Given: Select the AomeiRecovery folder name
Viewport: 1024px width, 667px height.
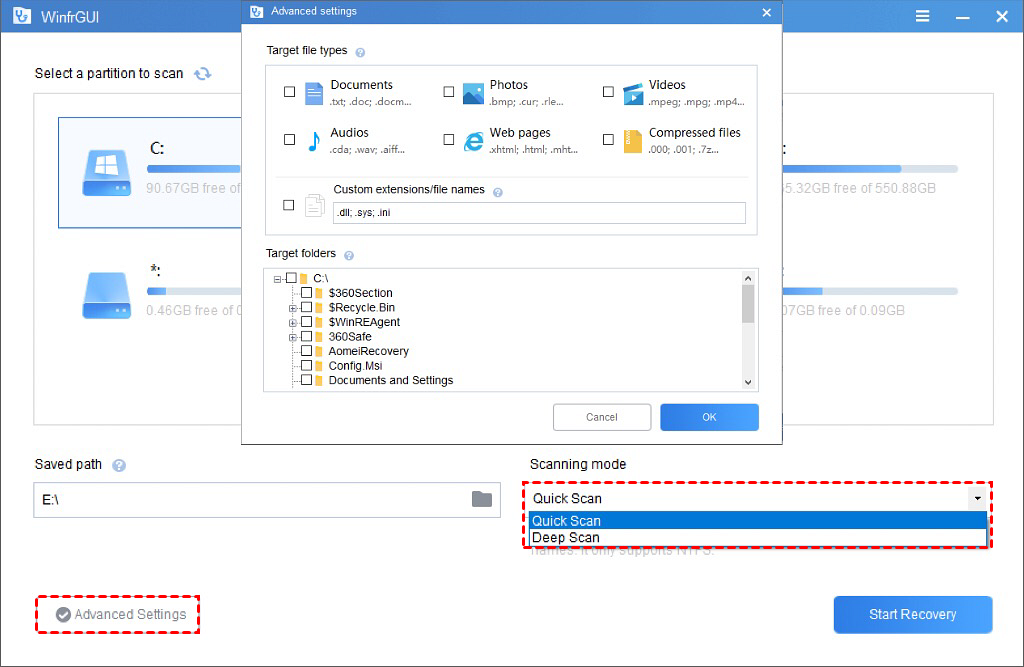Looking at the screenshot, I should 368,351.
